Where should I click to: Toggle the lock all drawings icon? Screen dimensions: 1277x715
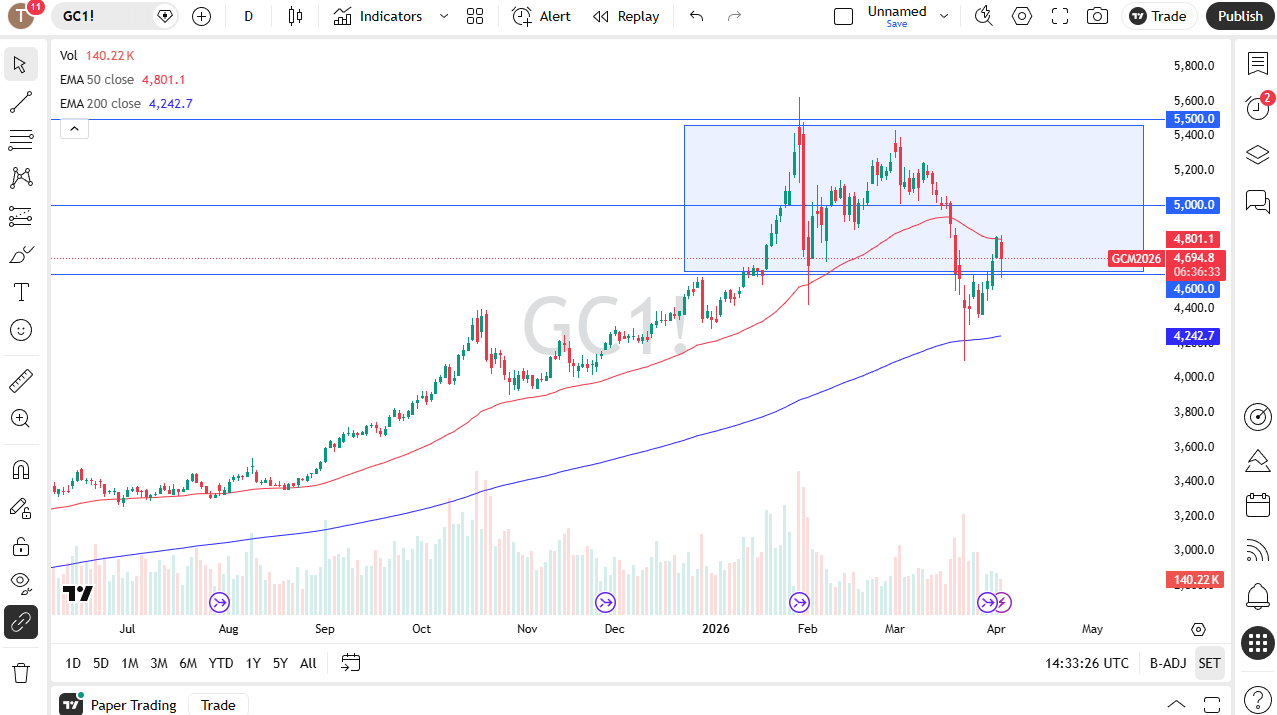pos(20,546)
